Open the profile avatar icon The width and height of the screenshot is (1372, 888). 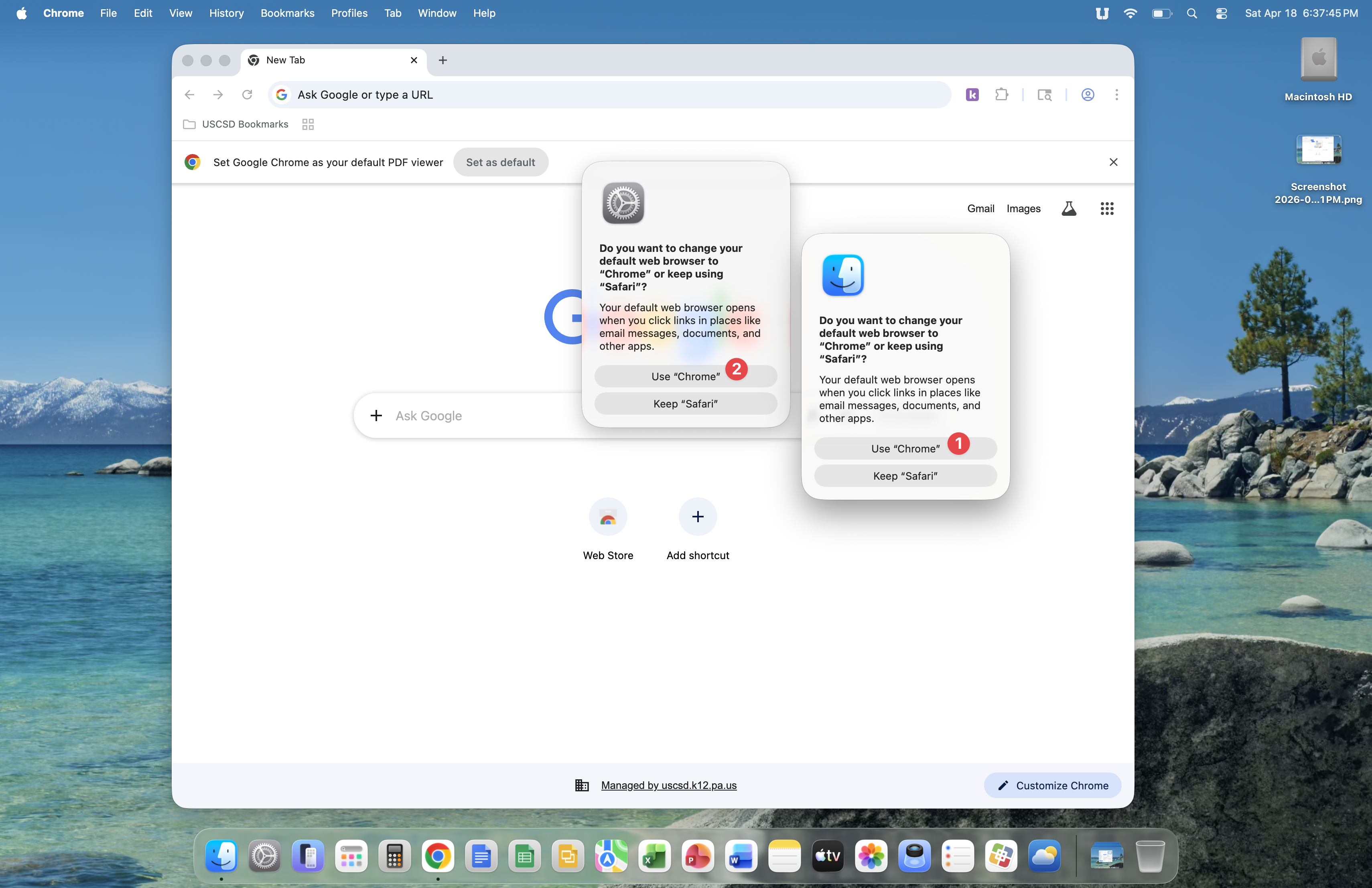pos(1088,95)
